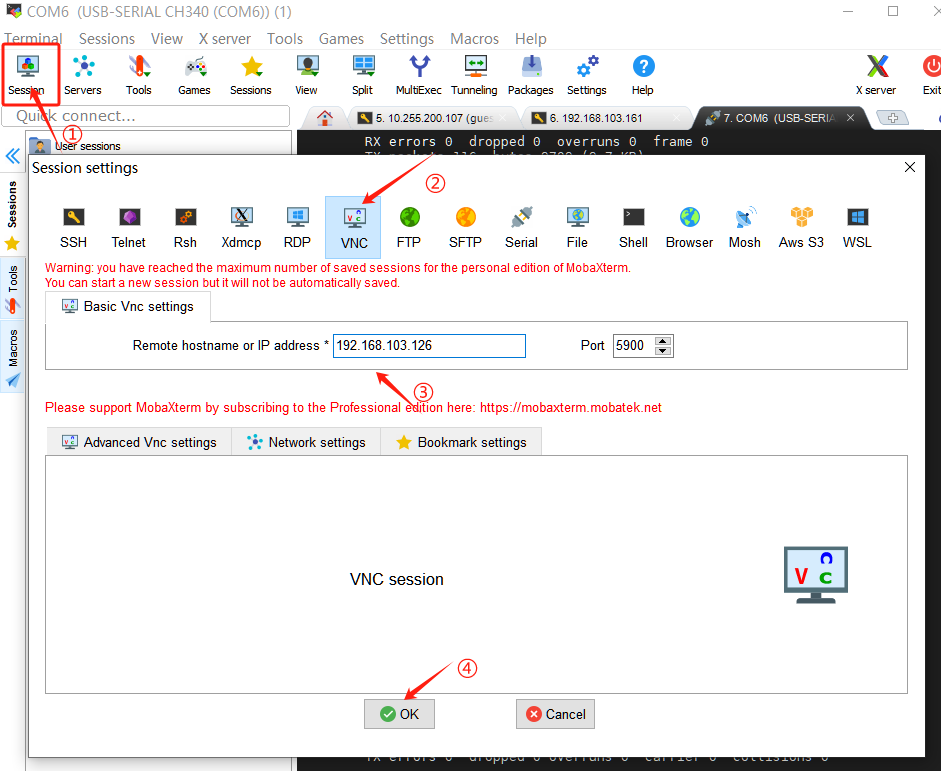Click the MultiExec toolbar icon
The width and height of the screenshot is (941, 771).
419,75
